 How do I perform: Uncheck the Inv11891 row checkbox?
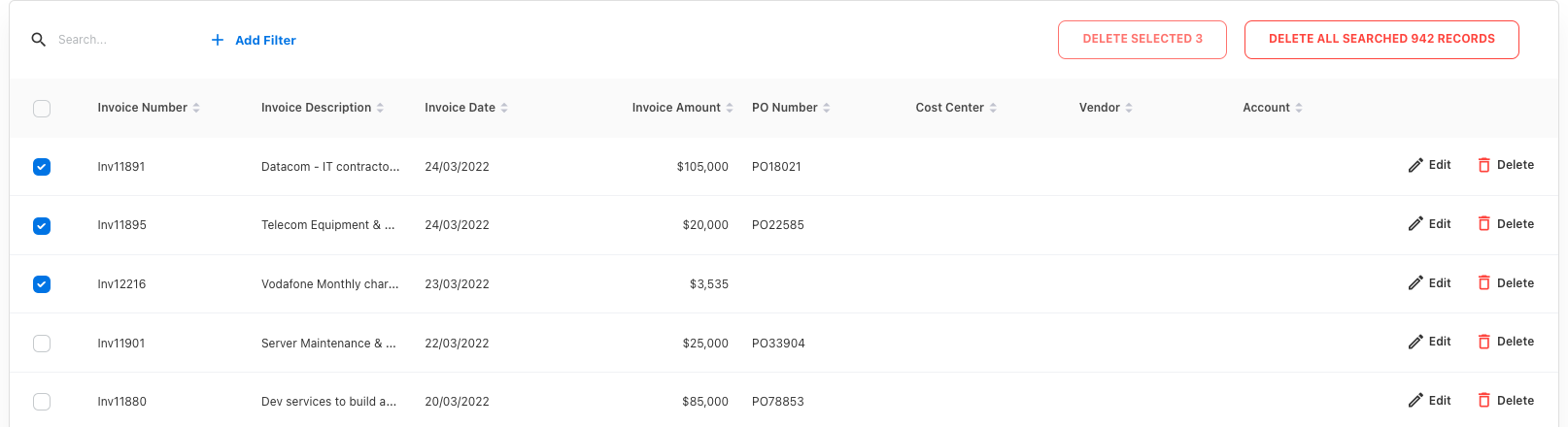[x=42, y=167]
